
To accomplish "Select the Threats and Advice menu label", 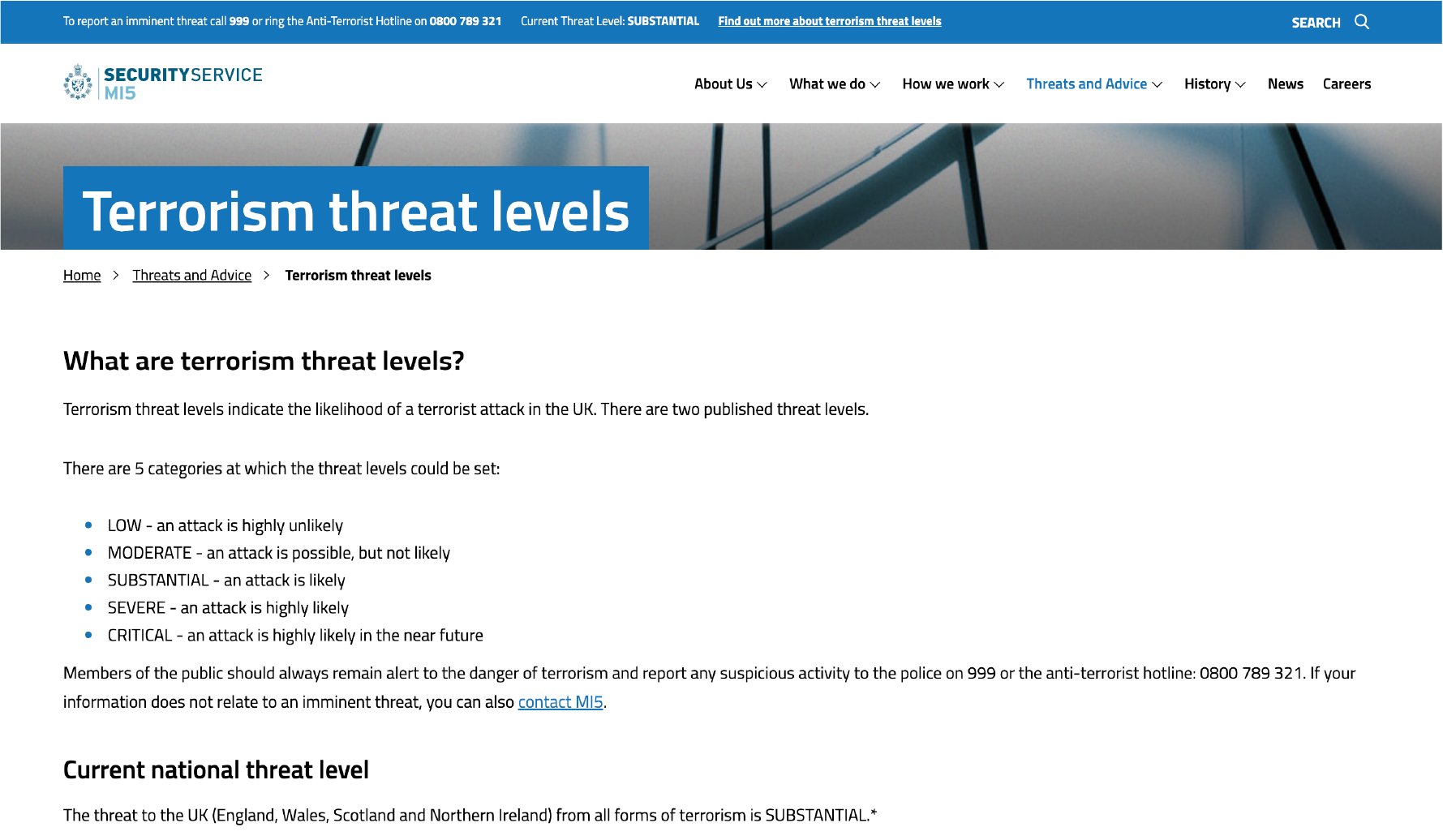I will click(x=1086, y=84).
